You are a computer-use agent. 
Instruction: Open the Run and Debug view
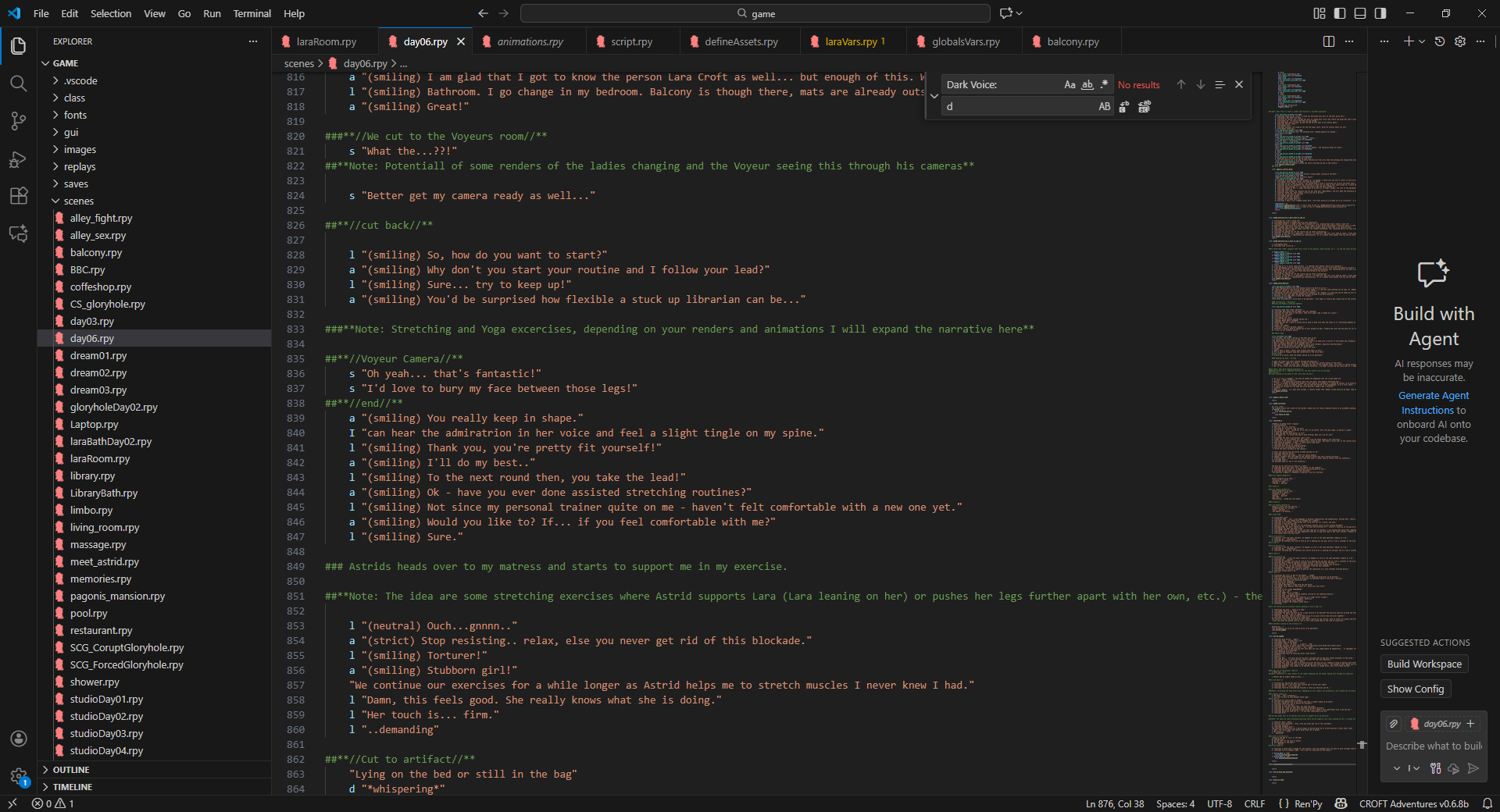point(19,158)
